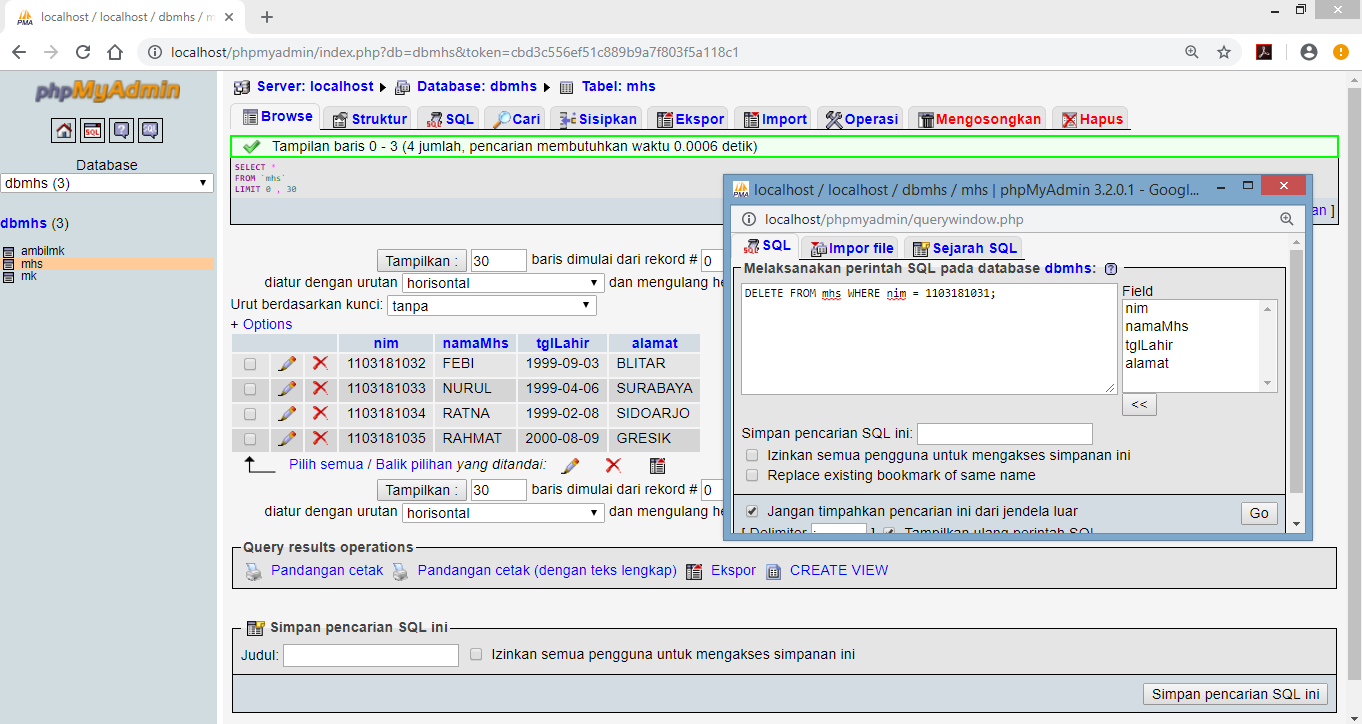Click the zoom magnifier in address bar

1191,52
